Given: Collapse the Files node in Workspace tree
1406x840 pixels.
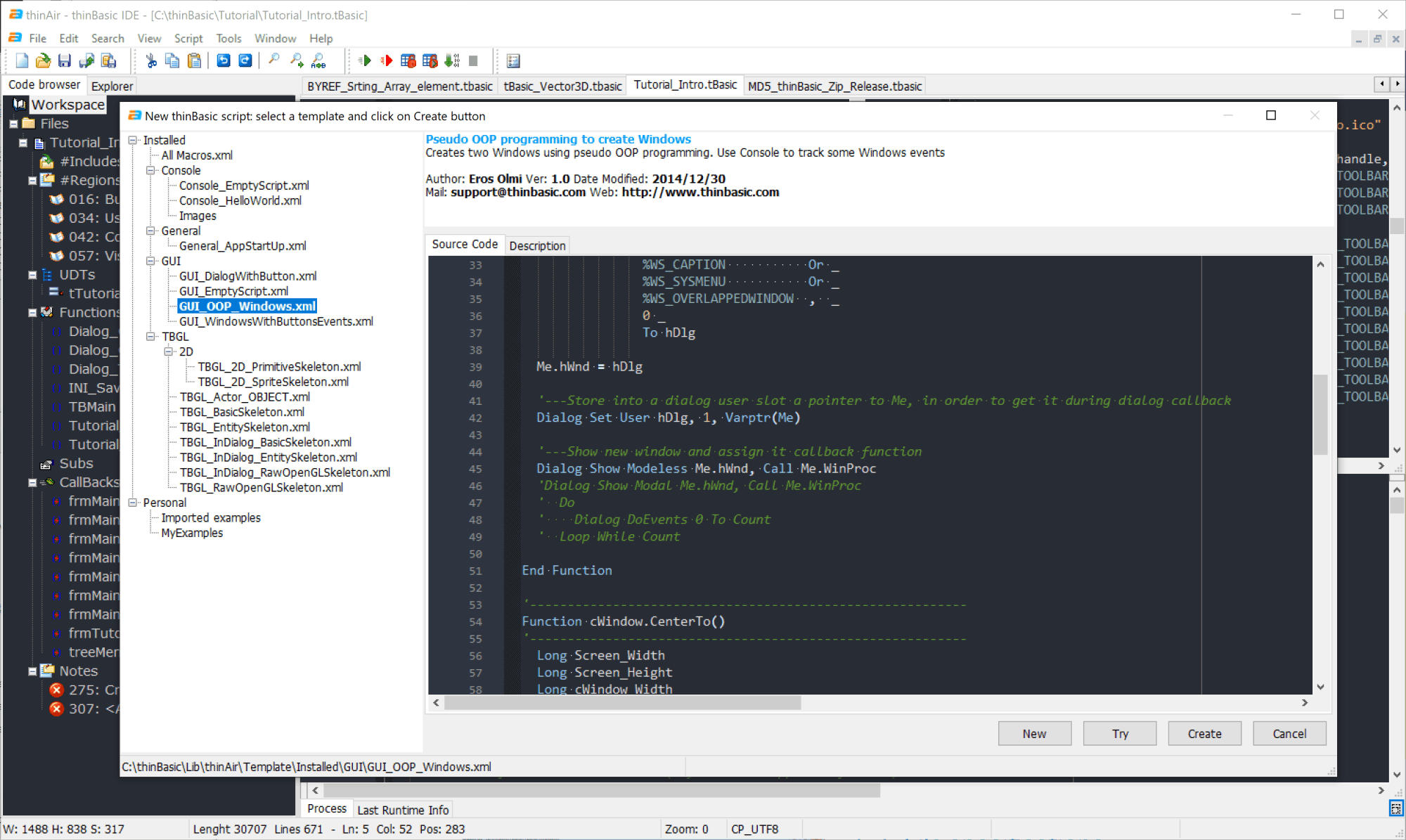Looking at the screenshot, I should coord(13,124).
